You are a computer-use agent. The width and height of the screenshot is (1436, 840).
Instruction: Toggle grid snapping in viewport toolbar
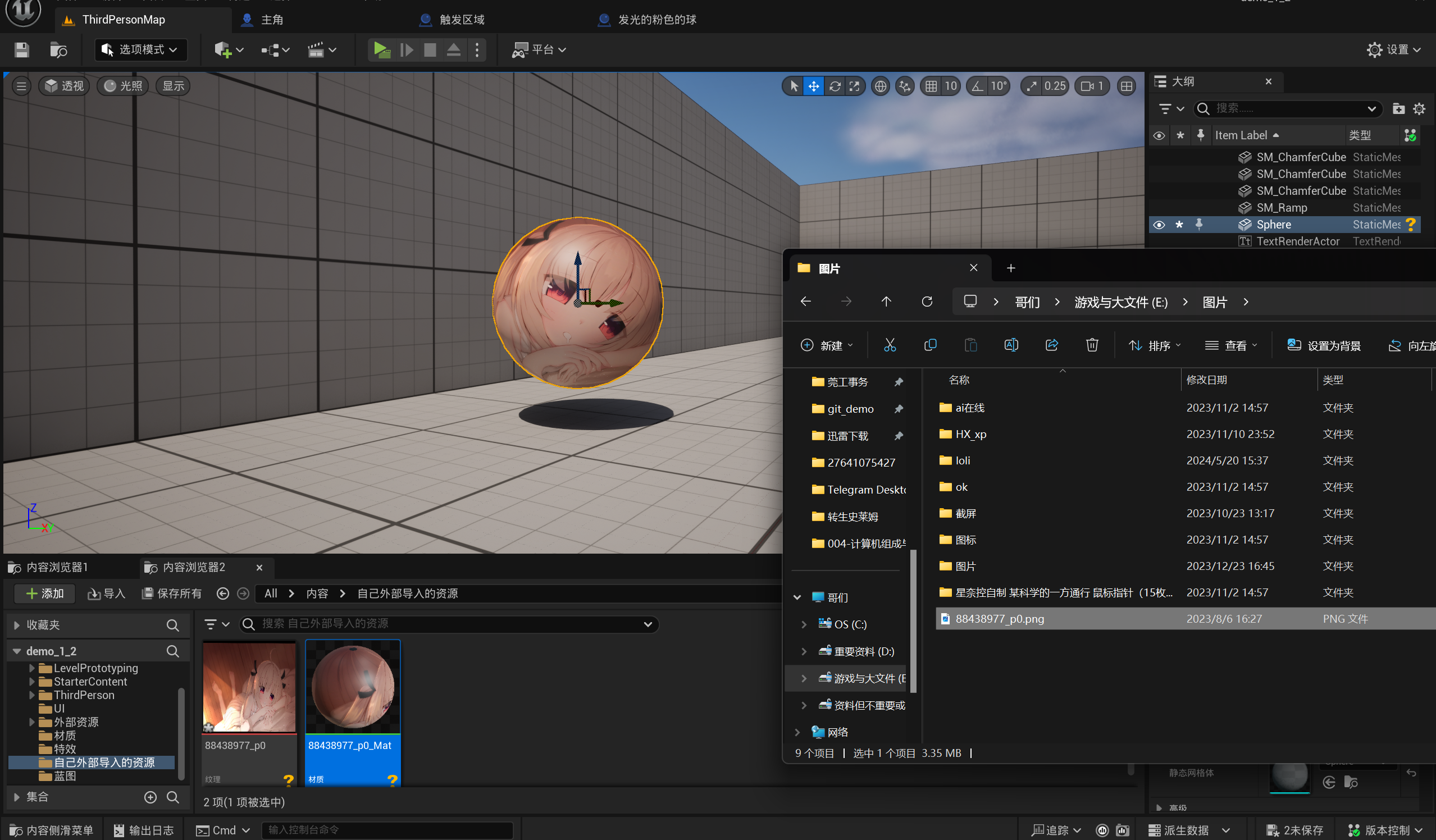(x=931, y=86)
